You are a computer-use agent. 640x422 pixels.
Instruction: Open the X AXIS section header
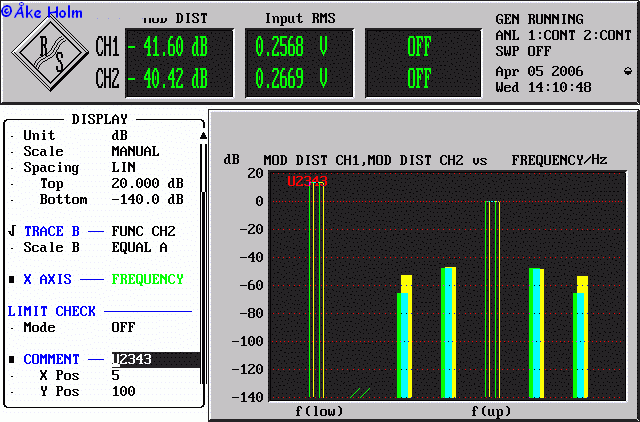(47, 280)
